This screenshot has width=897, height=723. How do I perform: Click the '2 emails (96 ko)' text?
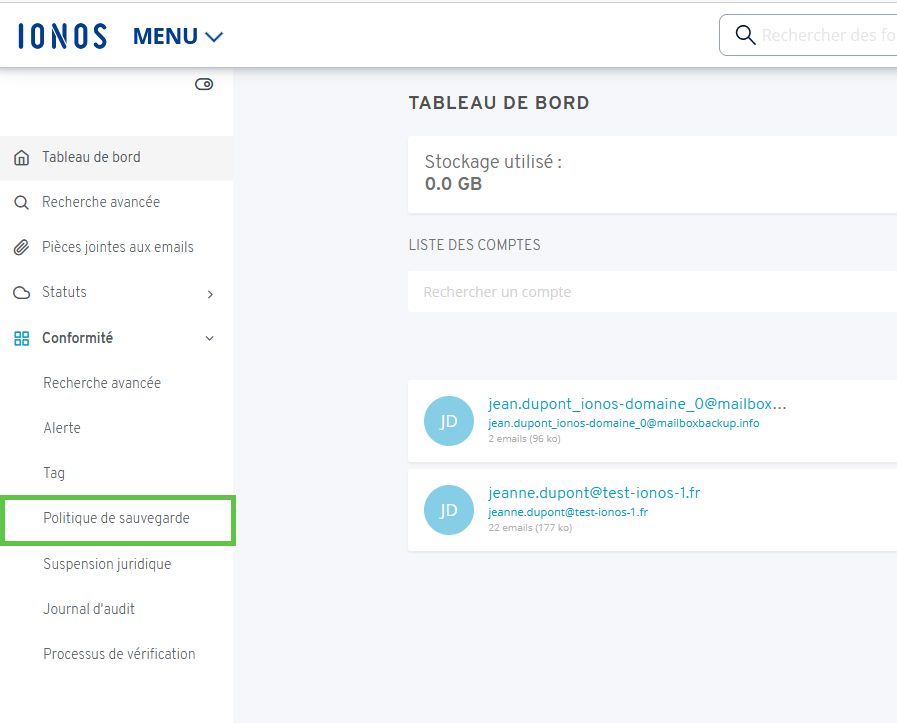click(524, 439)
